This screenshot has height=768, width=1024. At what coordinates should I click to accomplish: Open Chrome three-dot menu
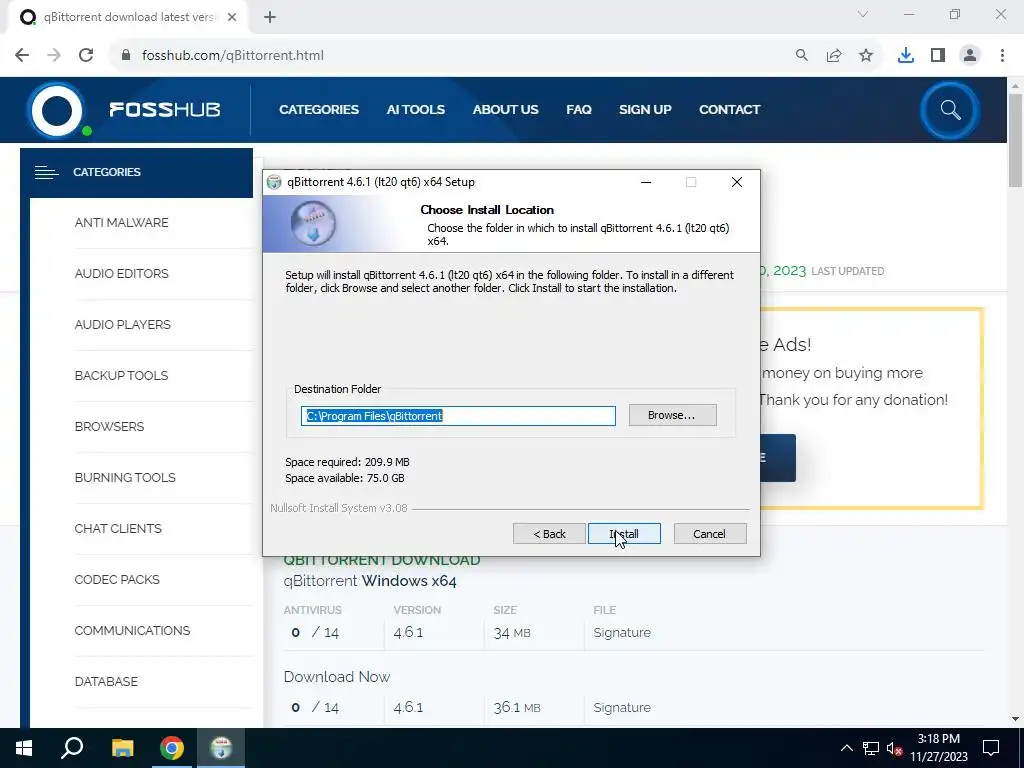point(1002,56)
